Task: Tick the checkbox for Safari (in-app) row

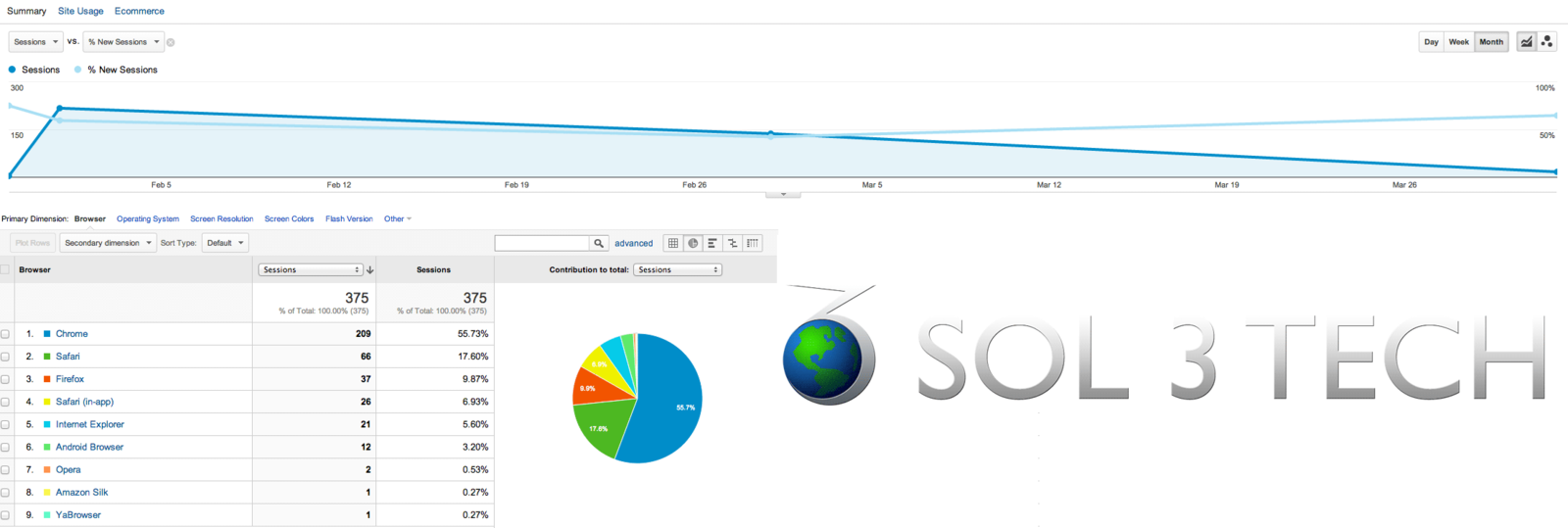Action: click(x=5, y=402)
